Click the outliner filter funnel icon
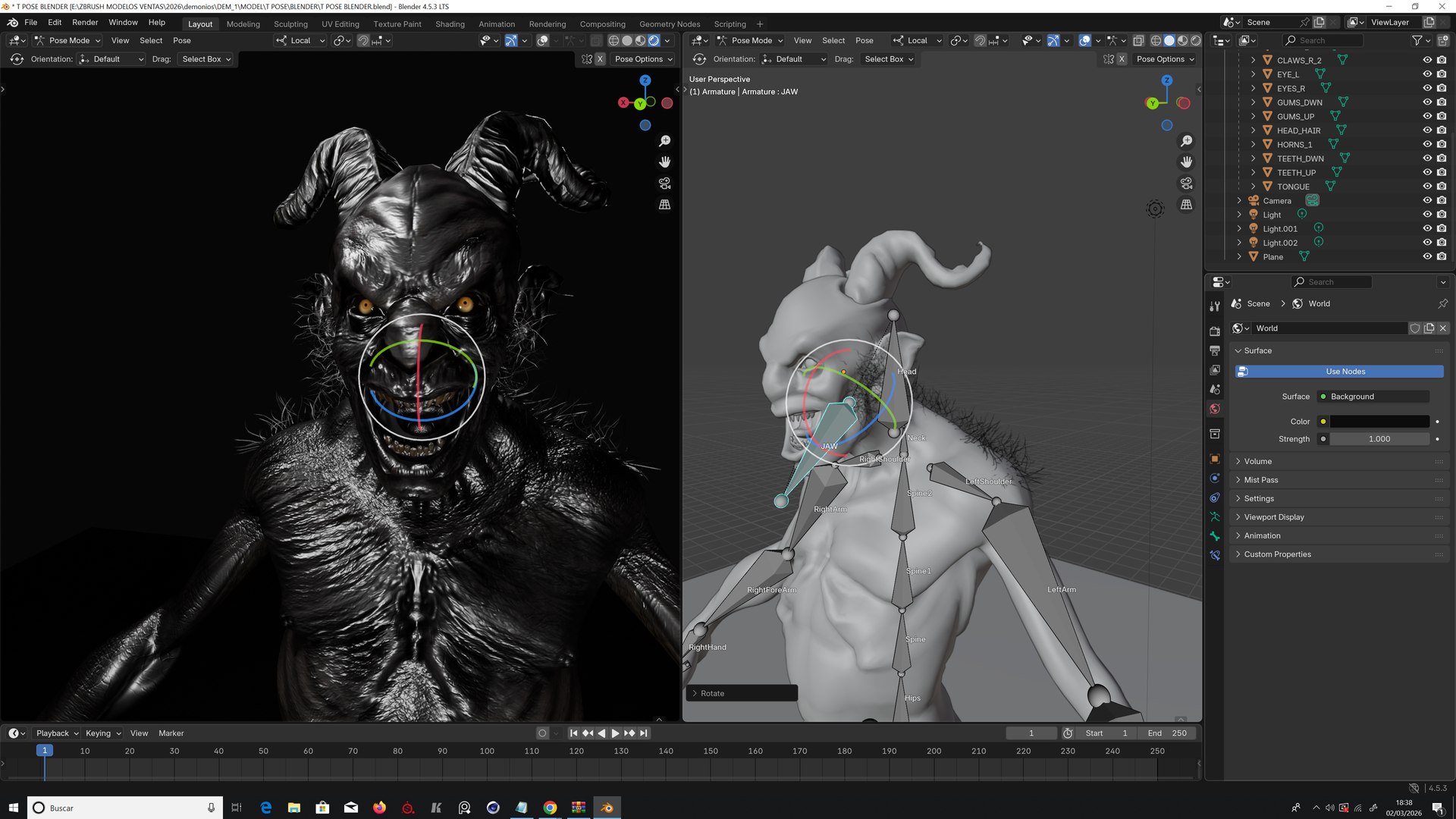The height and width of the screenshot is (819, 1456). click(1417, 41)
